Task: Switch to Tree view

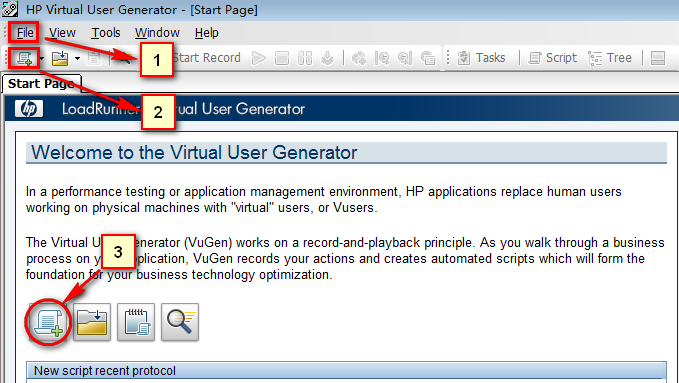Action: (610, 58)
